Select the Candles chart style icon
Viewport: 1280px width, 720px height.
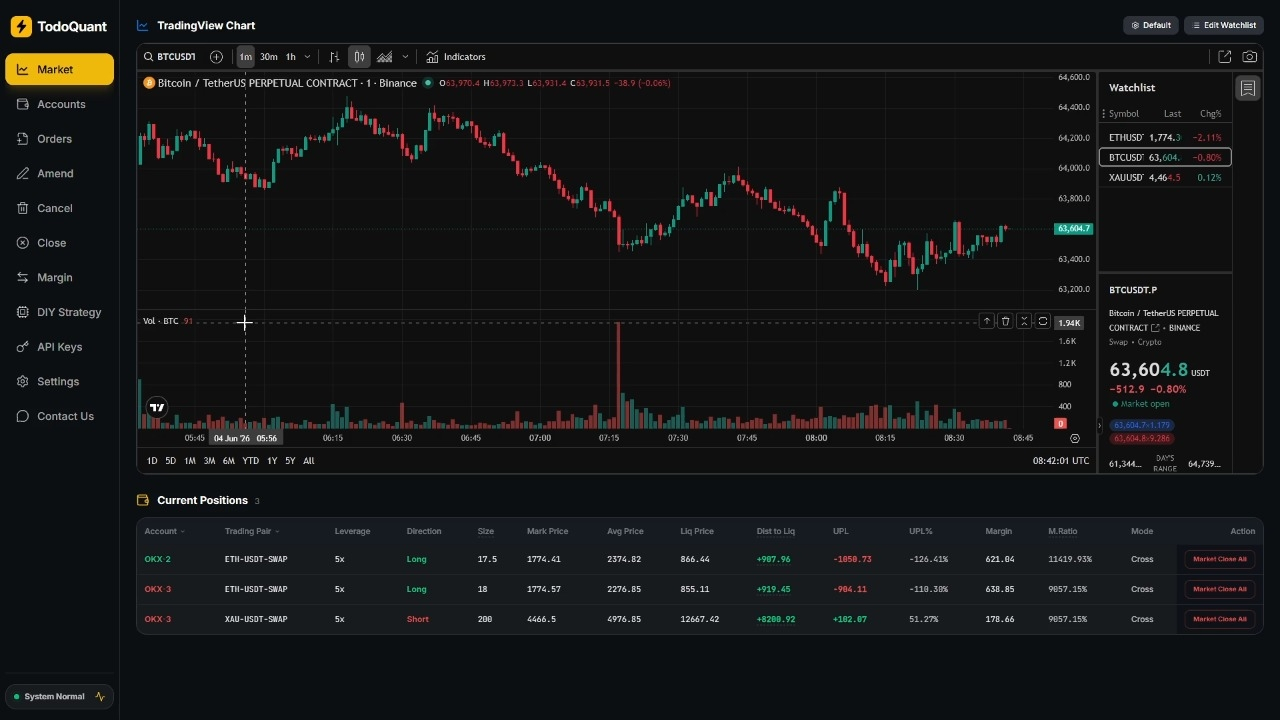pyautogui.click(x=359, y=57)
